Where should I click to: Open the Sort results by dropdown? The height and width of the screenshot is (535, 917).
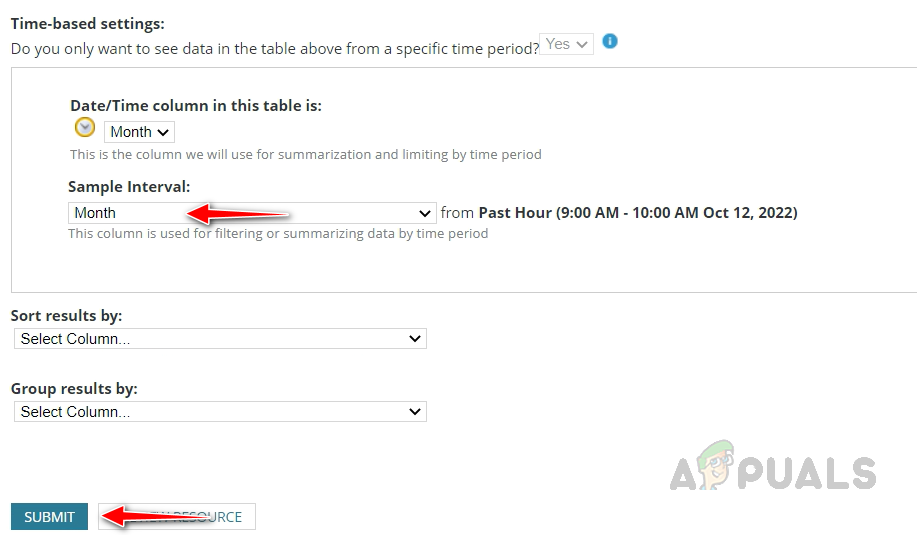click(220, 339)
